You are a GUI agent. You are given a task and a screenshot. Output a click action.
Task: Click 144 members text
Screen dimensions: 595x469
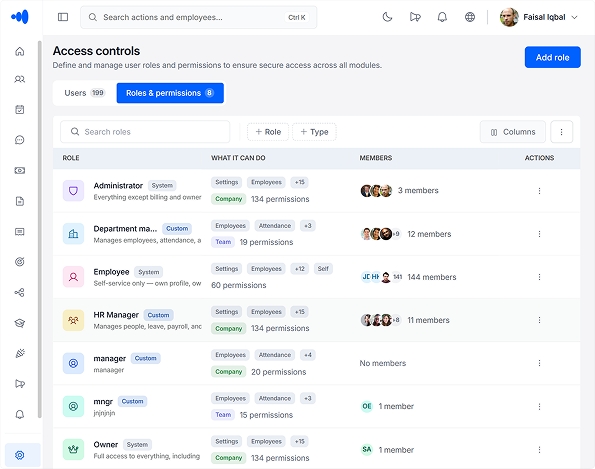pyautogui.click(x=432, y=277)
